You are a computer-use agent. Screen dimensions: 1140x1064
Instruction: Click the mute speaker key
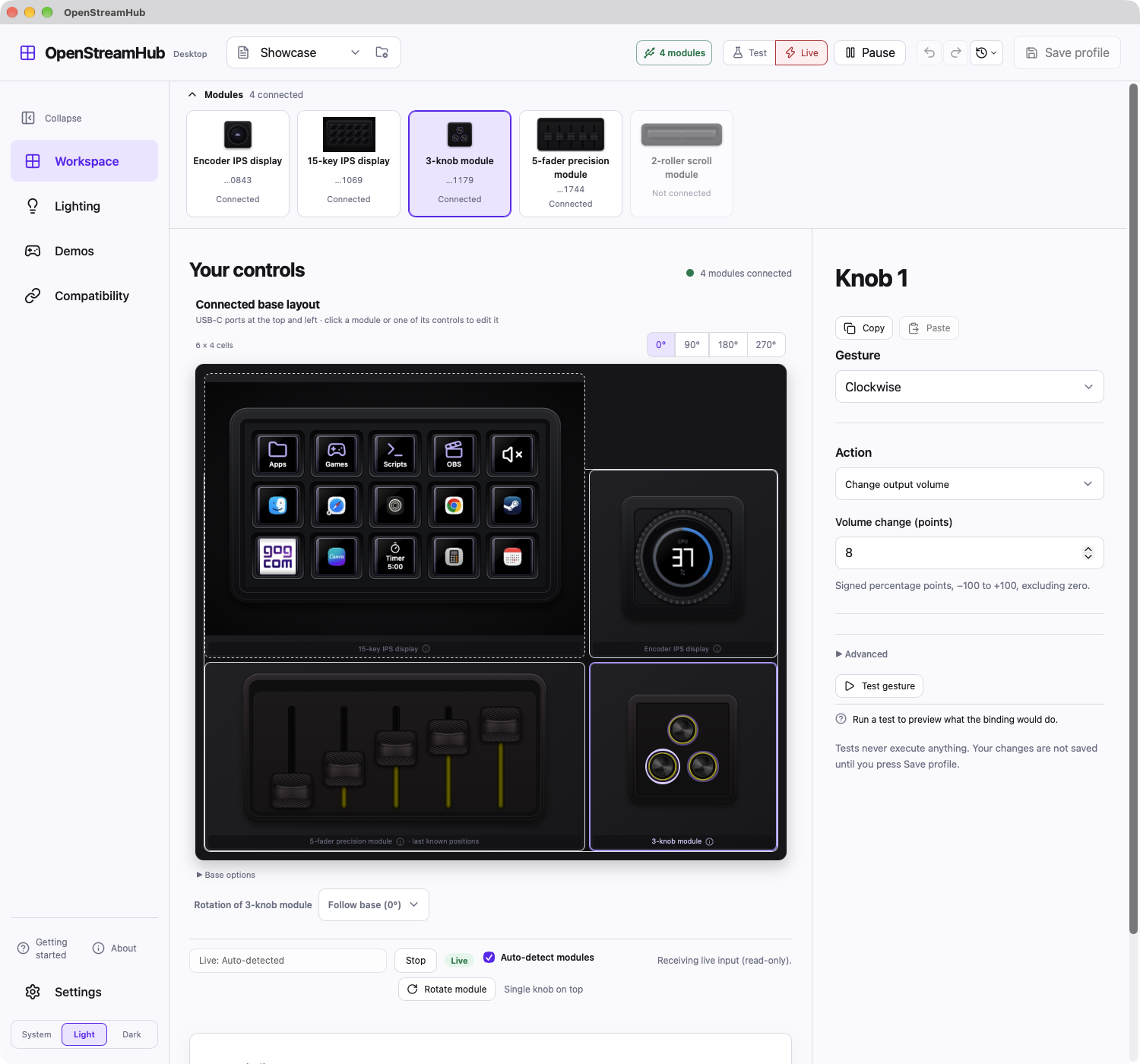[513, 454]
